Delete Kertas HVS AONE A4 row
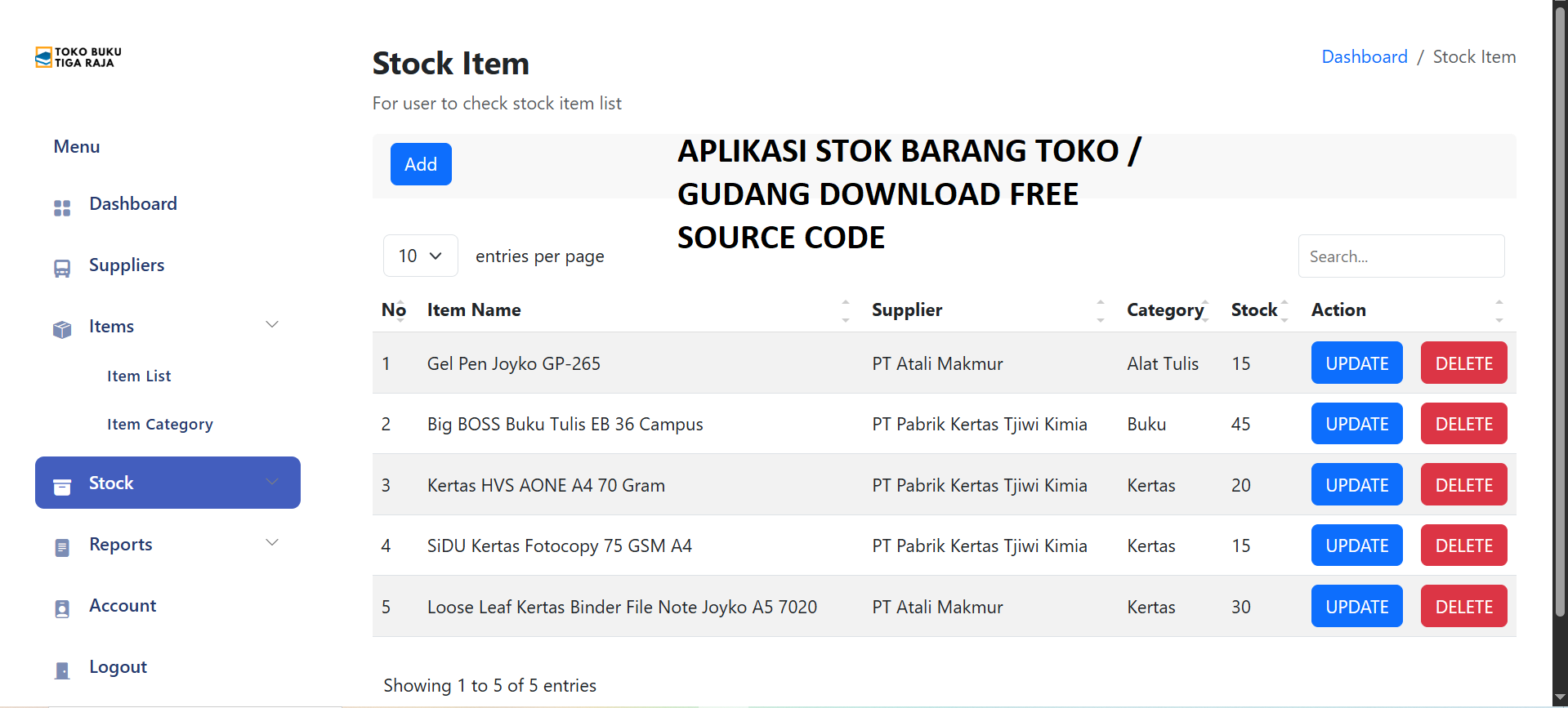The width and height of the screenshot is (1568, 708). coord(1464,484)
